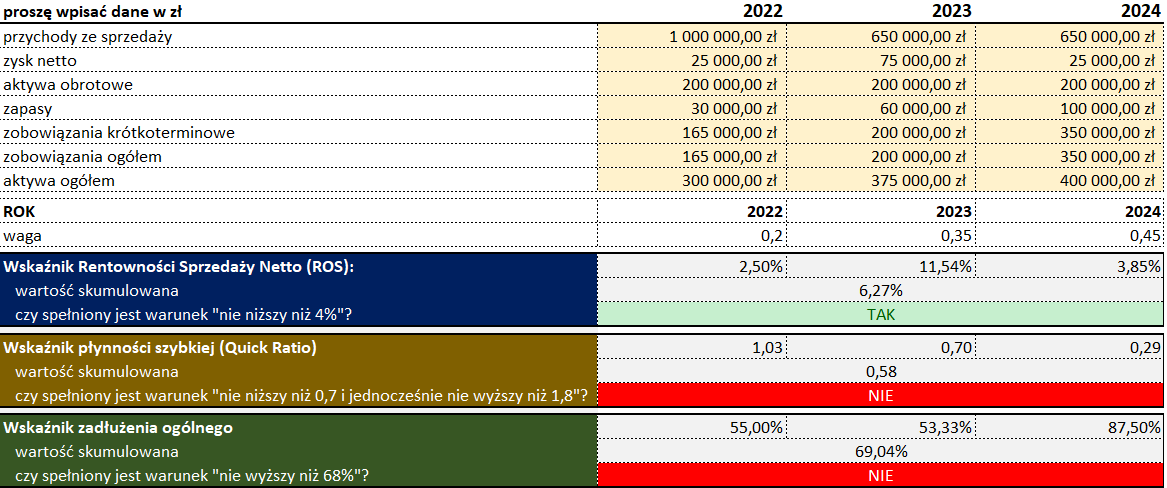Screen dimensions: 1167x488
Task: Click the 2024 zapasy cell with 100 000,00 zł
Action: 1069,109
